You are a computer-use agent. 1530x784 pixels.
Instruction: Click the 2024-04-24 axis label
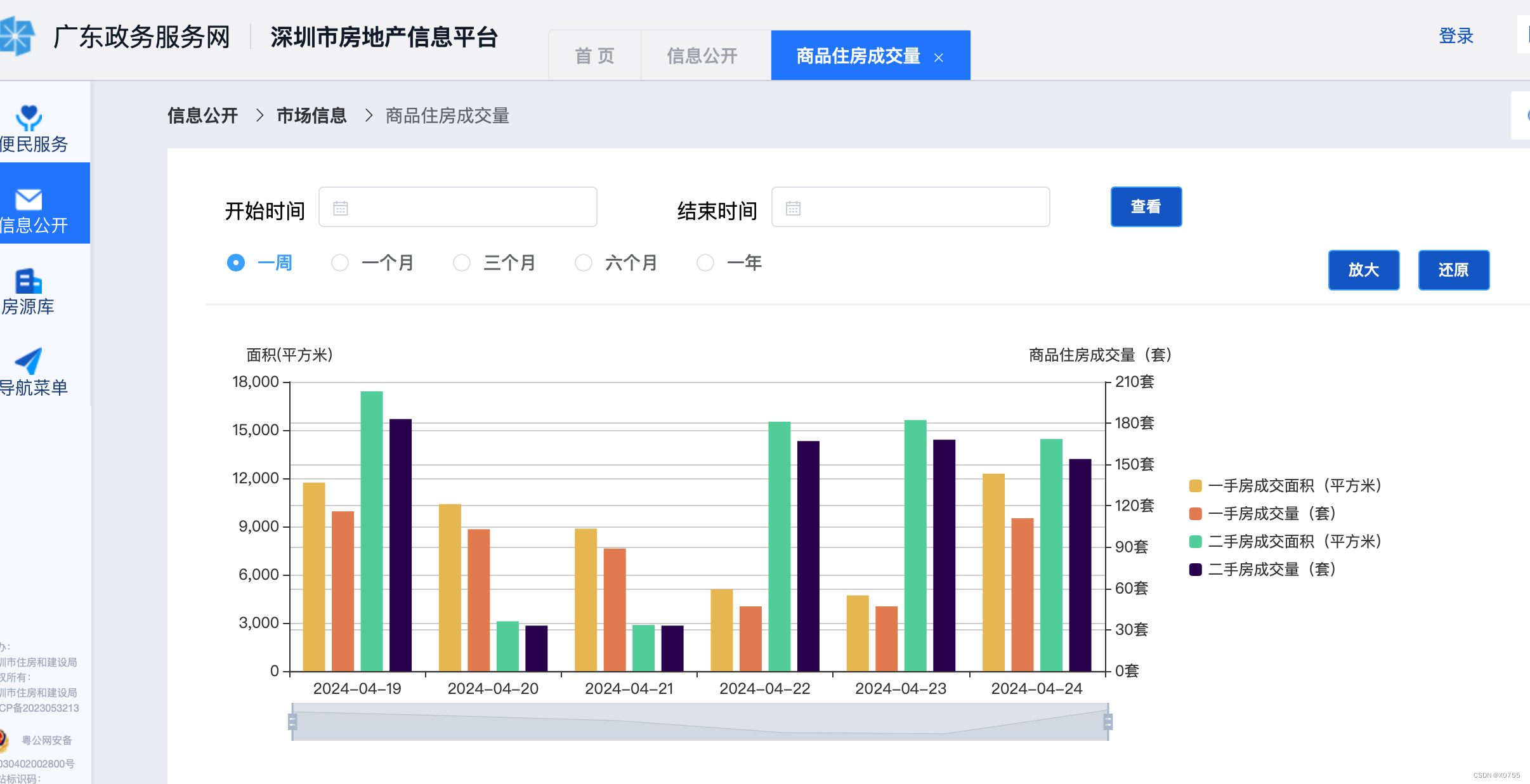(1036, 688)
